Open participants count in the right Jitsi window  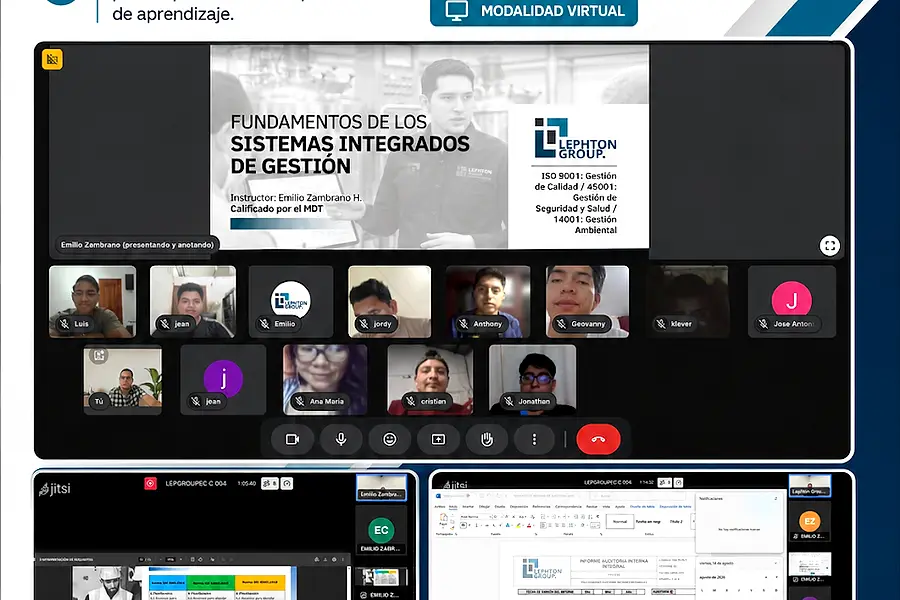pos(665,482)
